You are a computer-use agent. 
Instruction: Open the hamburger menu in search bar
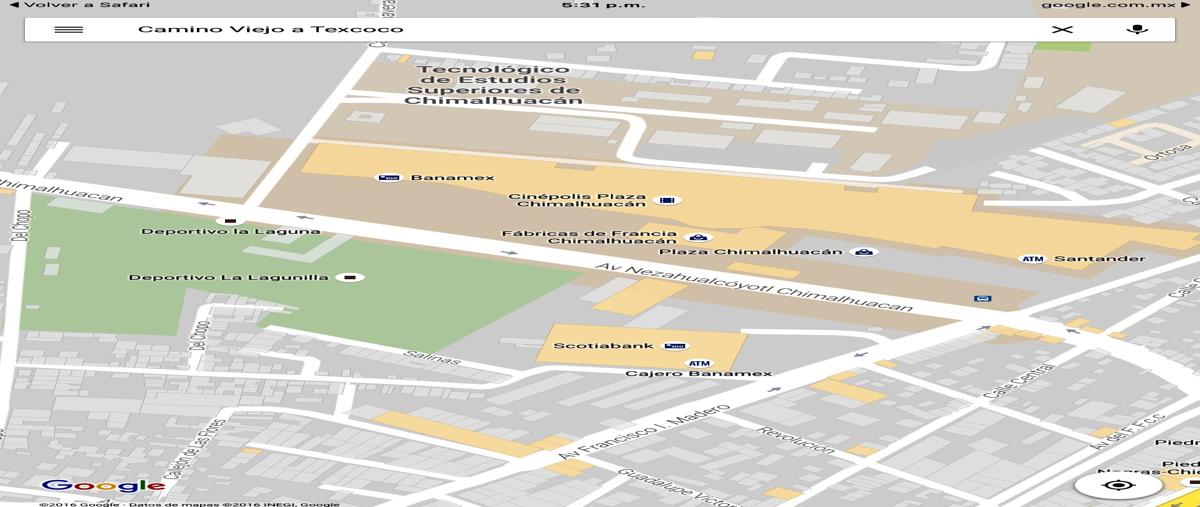pos(68,29)
